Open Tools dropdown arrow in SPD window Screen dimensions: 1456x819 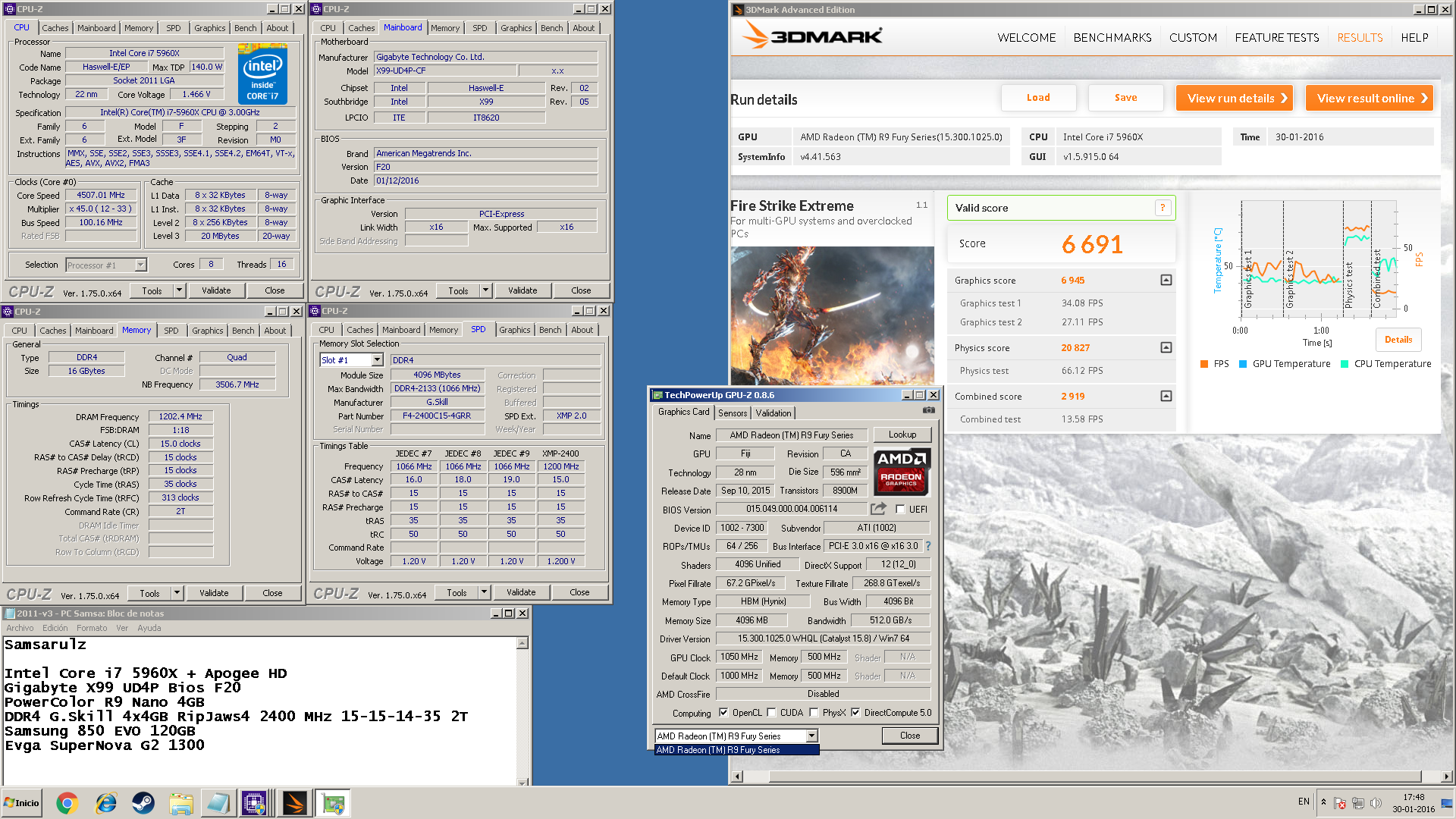click(x=484, y=592)
